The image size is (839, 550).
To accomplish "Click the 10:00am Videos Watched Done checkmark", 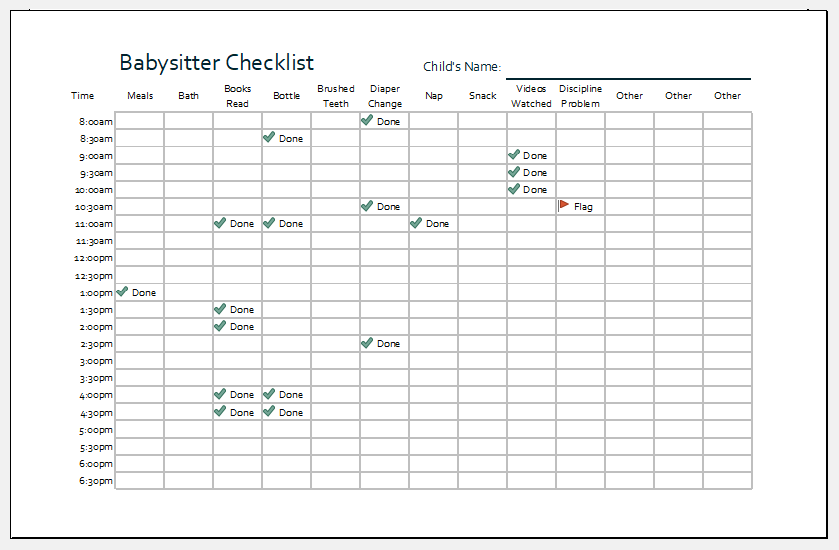I will coord(514,189).
